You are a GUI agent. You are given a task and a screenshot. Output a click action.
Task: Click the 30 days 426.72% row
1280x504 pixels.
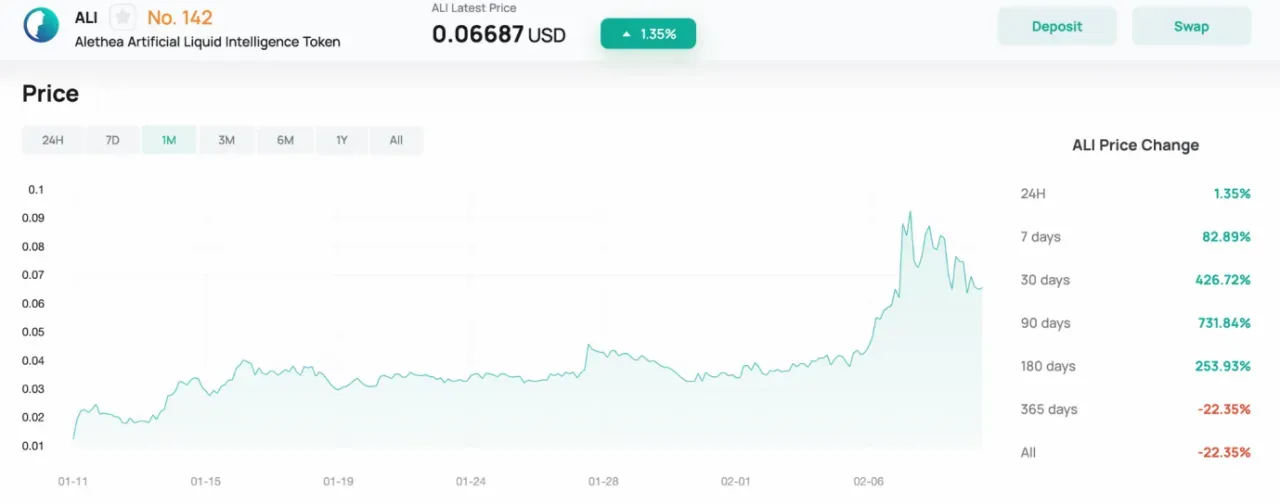1135,280
